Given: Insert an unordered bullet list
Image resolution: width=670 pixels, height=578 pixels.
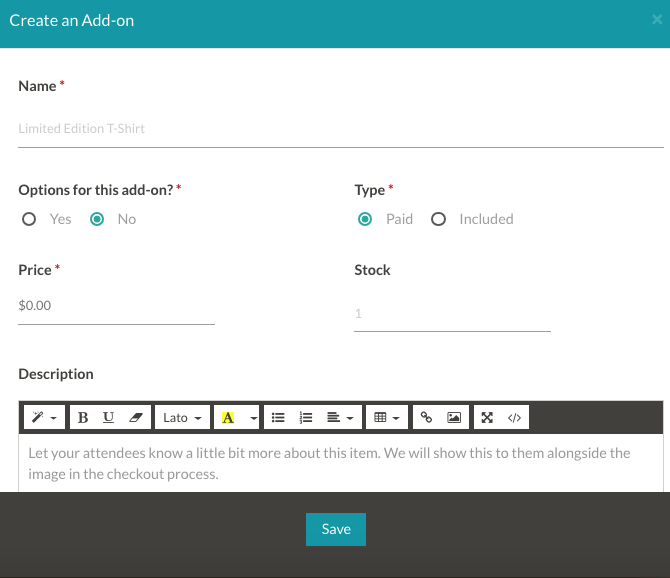Looking at the screenshot, I should 279,417.
